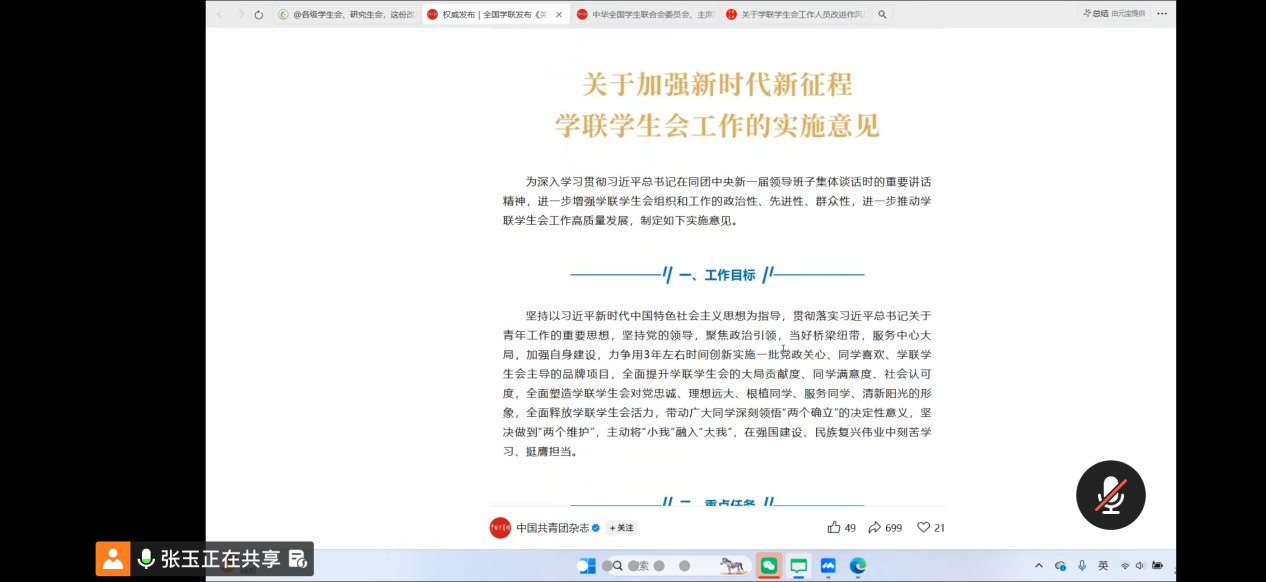Go back with the browser back arrow
The image size is (1266, 582).
[x=220, y=15]
